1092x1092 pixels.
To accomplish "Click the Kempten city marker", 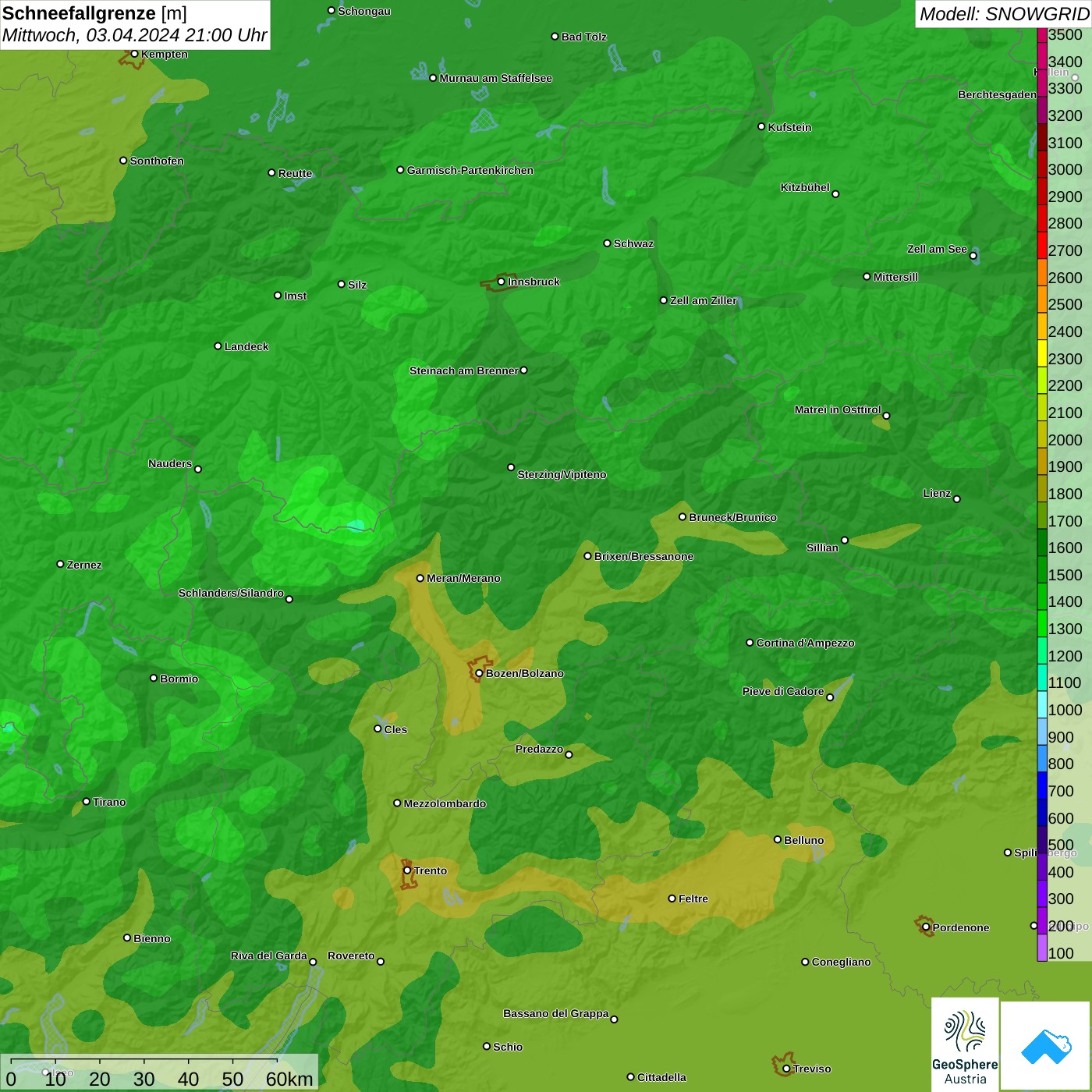I will (x=134, y=54).
